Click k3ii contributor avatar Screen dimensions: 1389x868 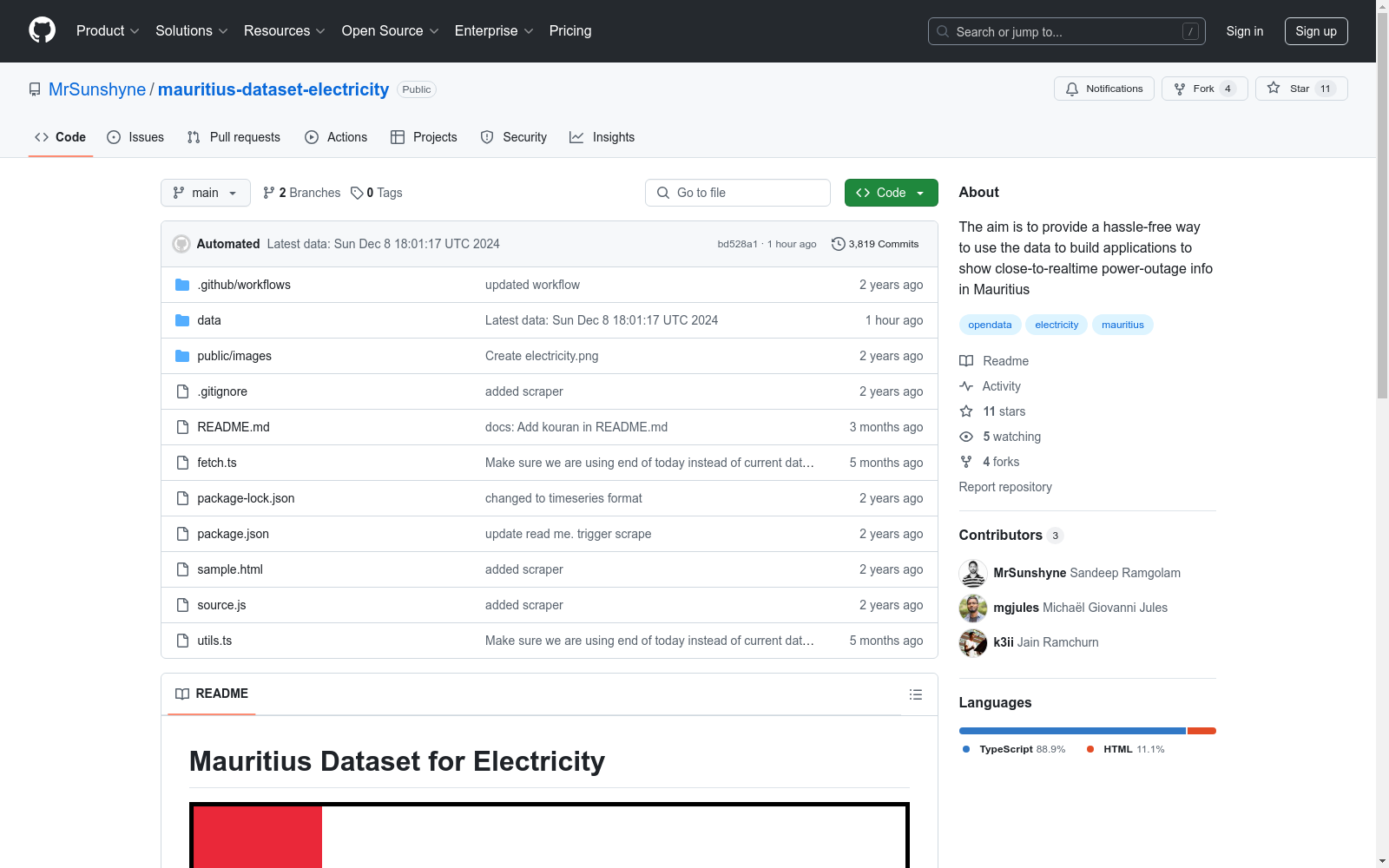pyautogui.click(x=973, y=642)
